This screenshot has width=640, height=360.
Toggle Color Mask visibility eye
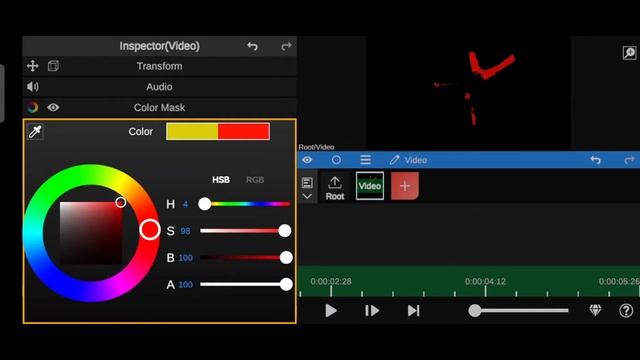point(53,107)
